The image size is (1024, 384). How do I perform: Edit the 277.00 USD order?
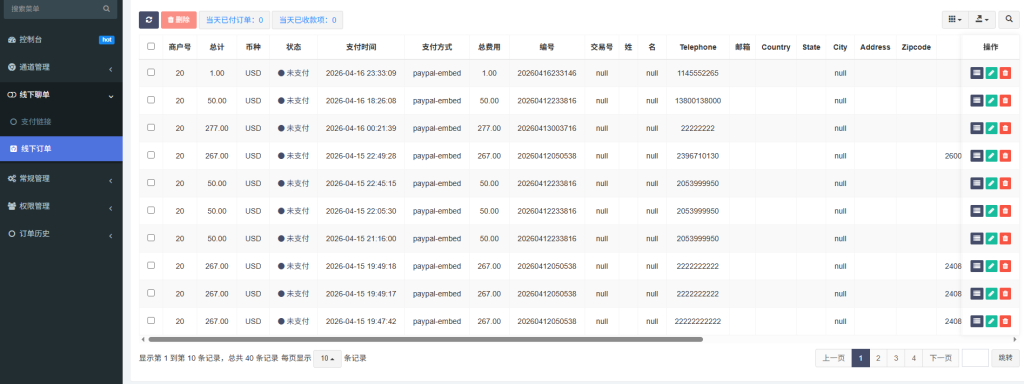(x=991, y=128)
